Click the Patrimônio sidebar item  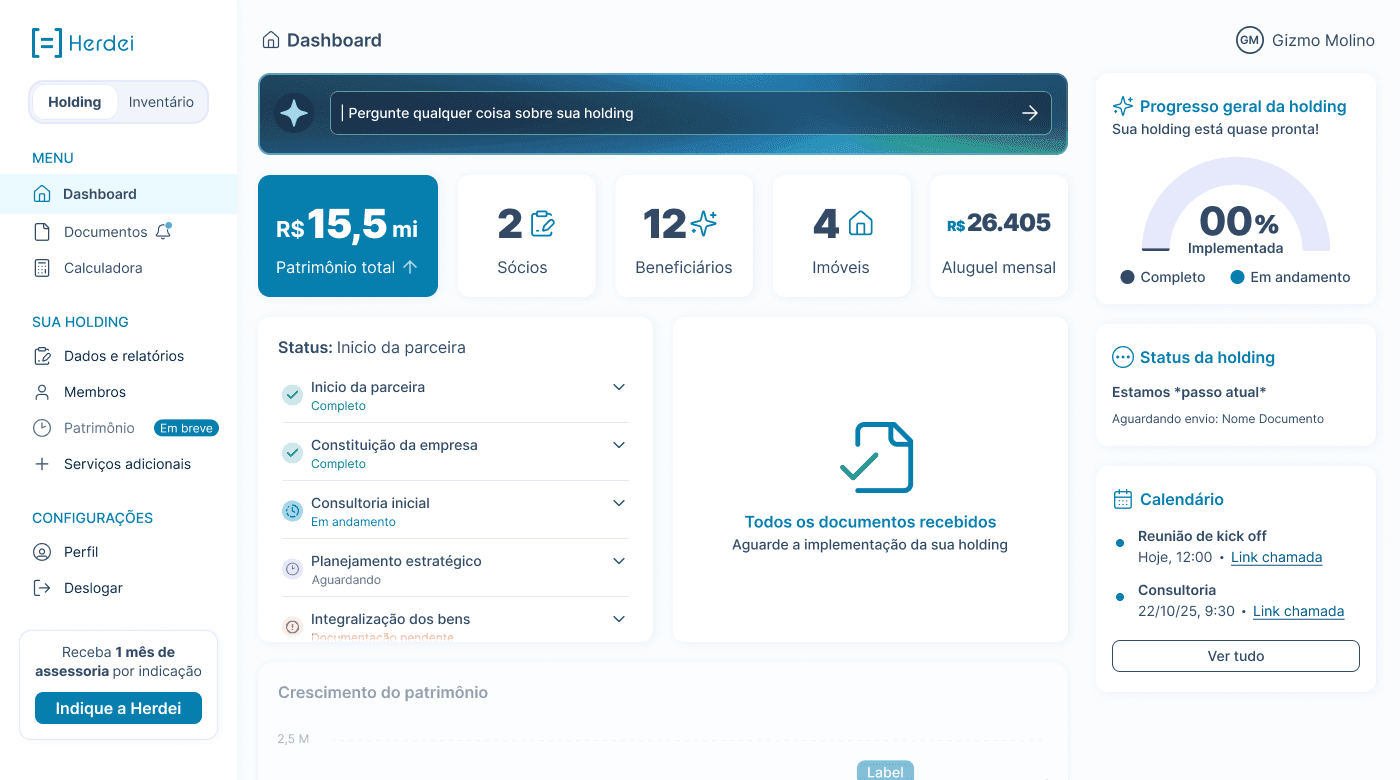tap(98, 427)
